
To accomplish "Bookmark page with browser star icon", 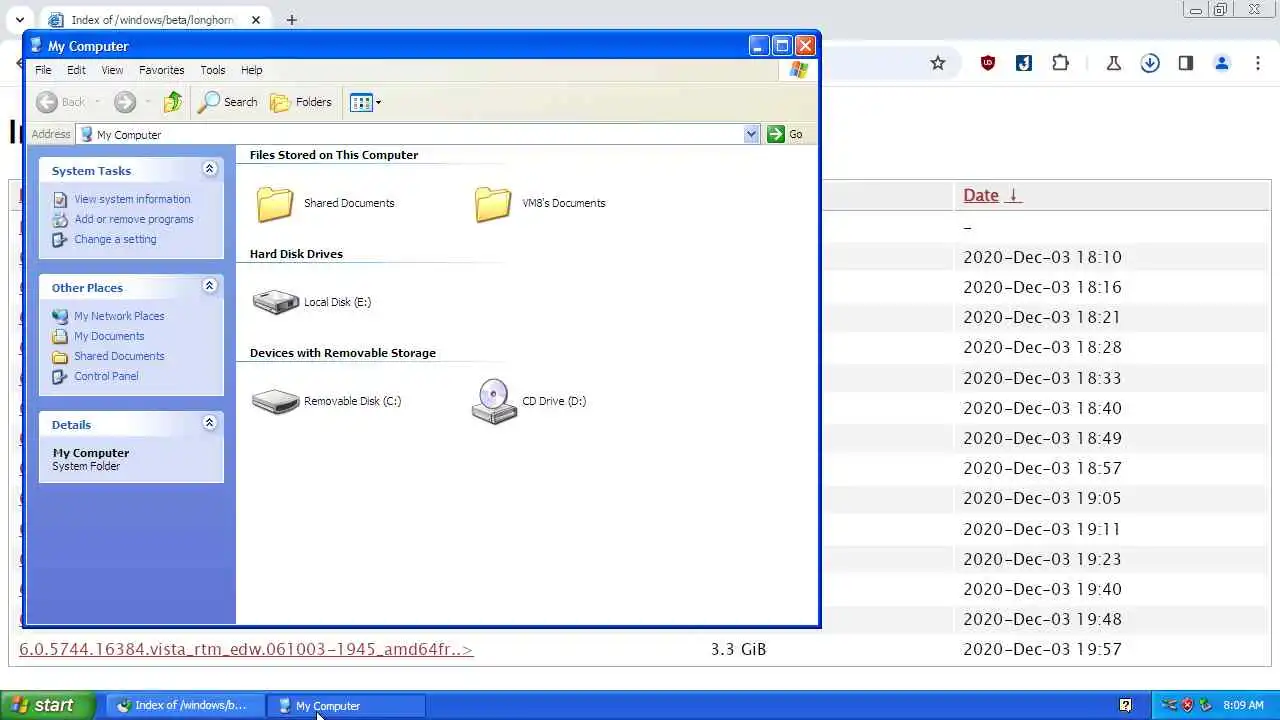I will click(938, 63).
